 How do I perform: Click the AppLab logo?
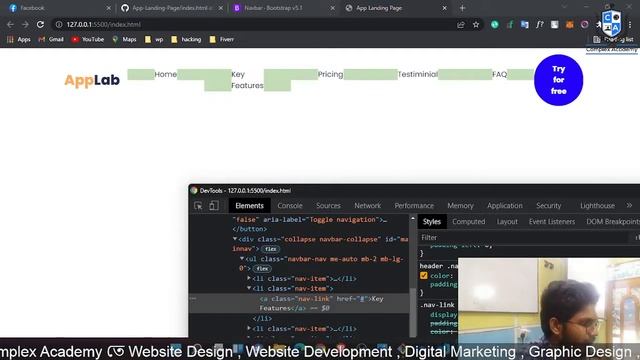point(92,80)
